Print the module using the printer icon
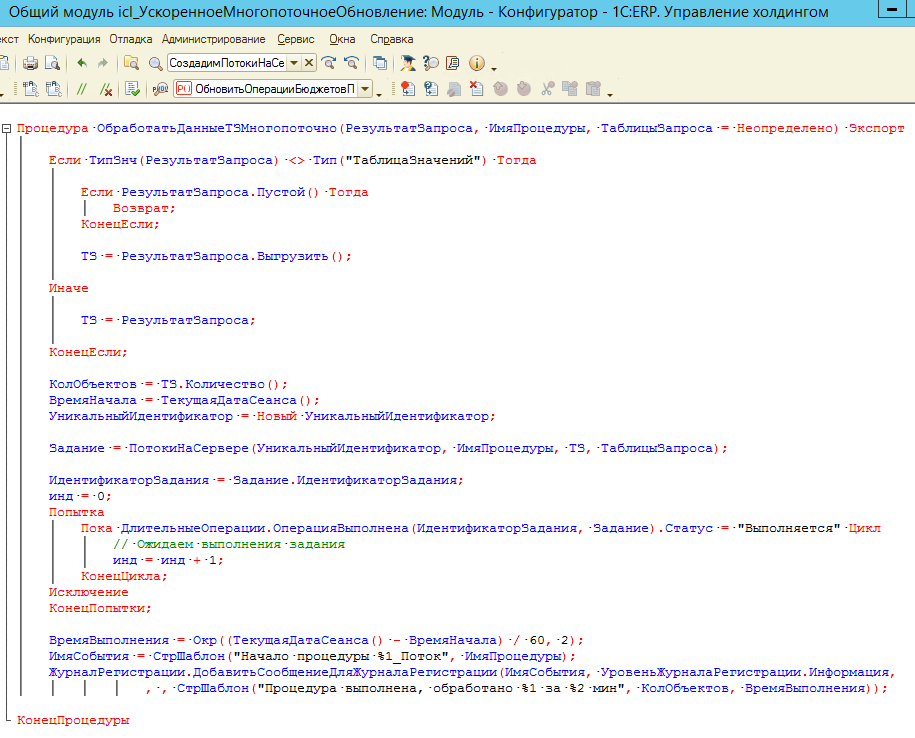Image resolution: width=915 pixels, height=738 pixels. click(30, 63)
